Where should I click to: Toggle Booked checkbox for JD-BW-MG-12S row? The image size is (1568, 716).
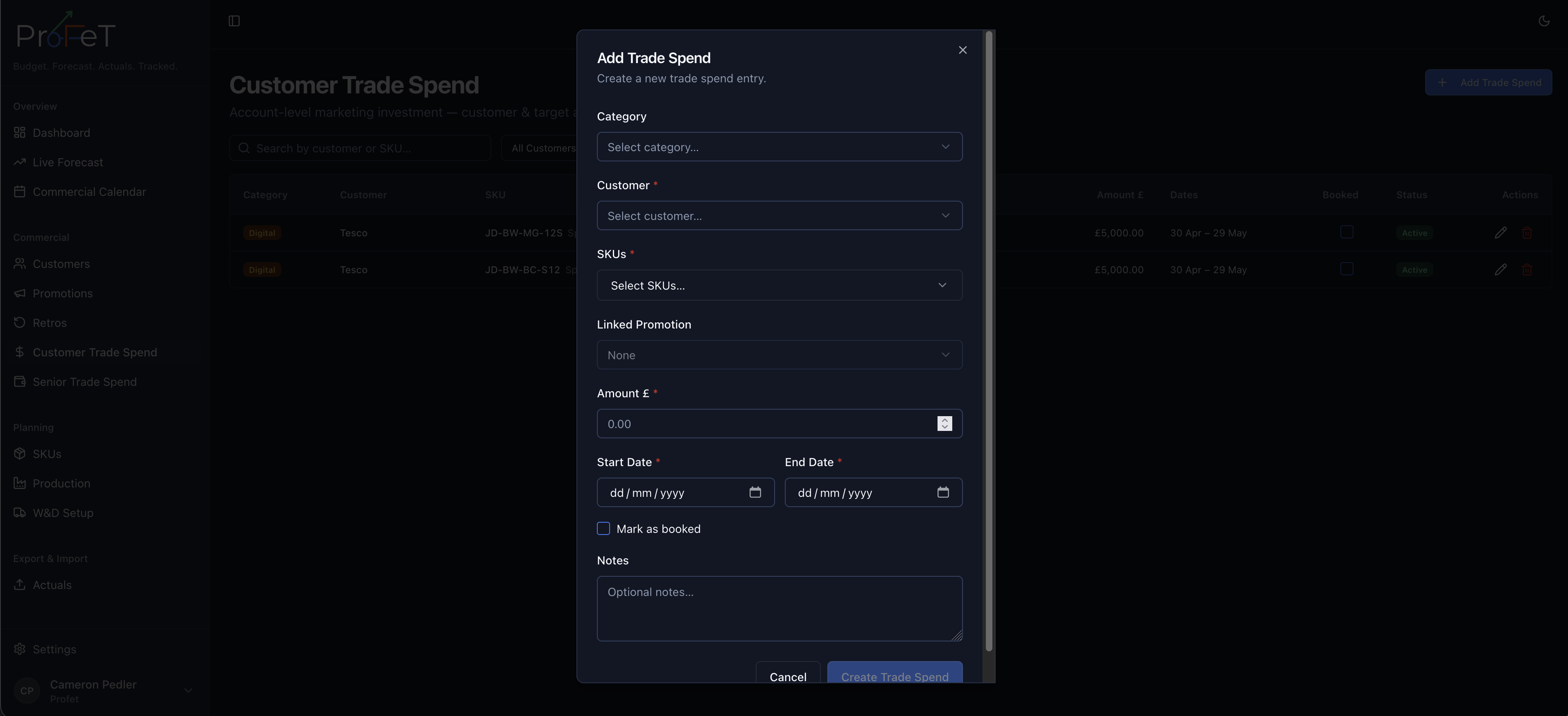[x=1347, y=232]
